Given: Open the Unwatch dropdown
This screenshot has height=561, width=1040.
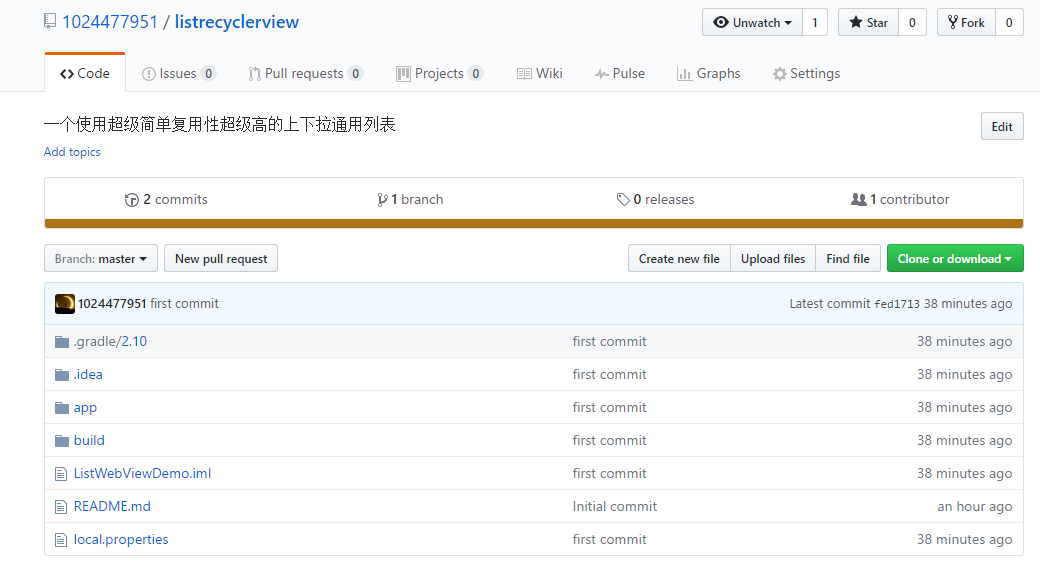Looking at the screenshot, I should coord(752,23).
